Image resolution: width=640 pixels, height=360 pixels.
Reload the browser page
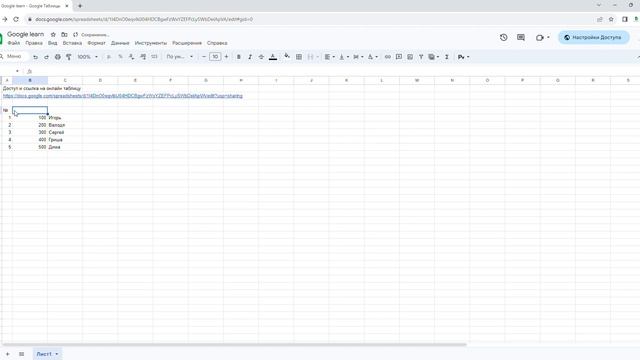[16, 19]
